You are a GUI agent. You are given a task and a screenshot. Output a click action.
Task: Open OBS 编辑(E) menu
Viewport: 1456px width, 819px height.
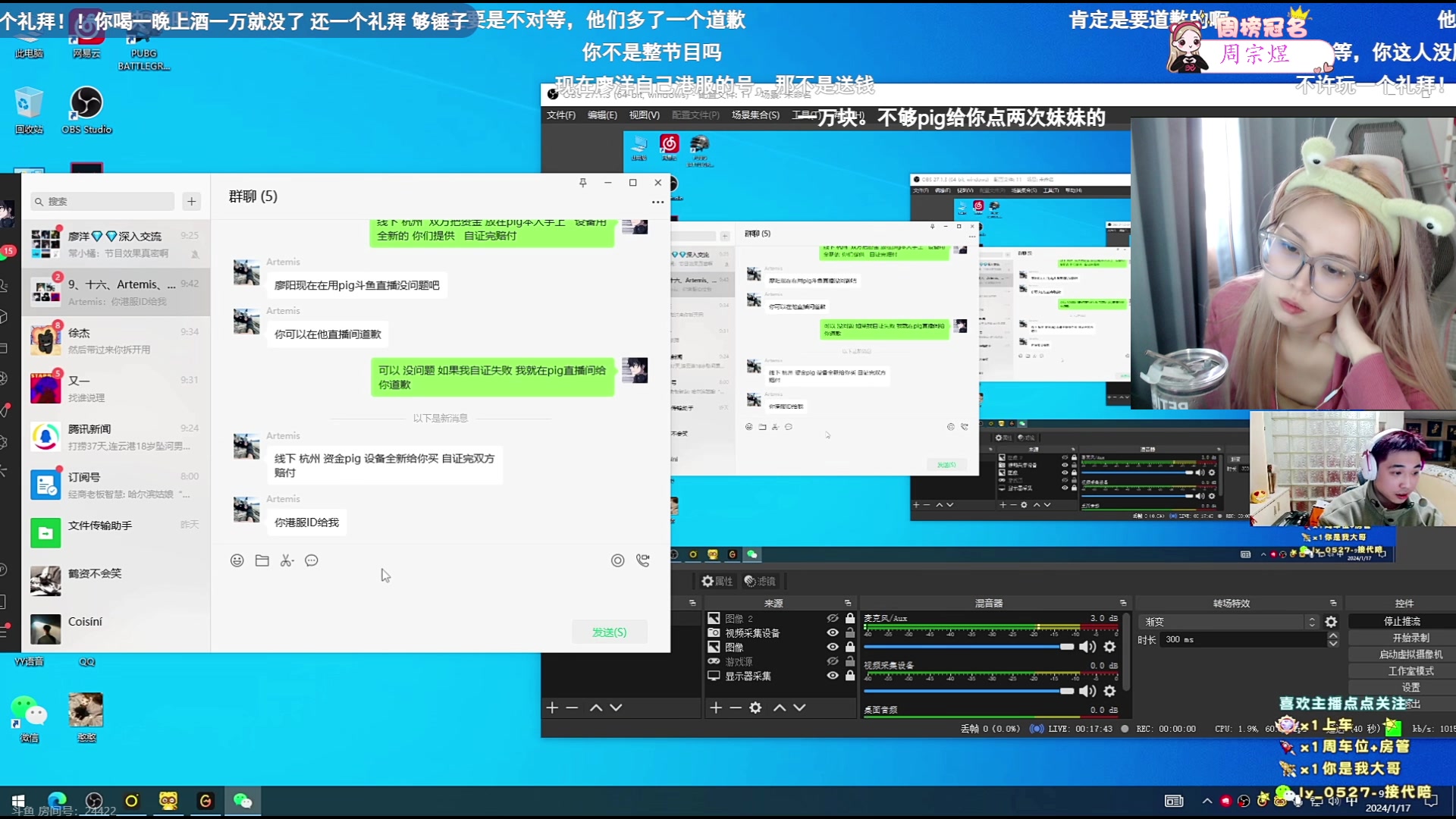(x=602, y=115)
